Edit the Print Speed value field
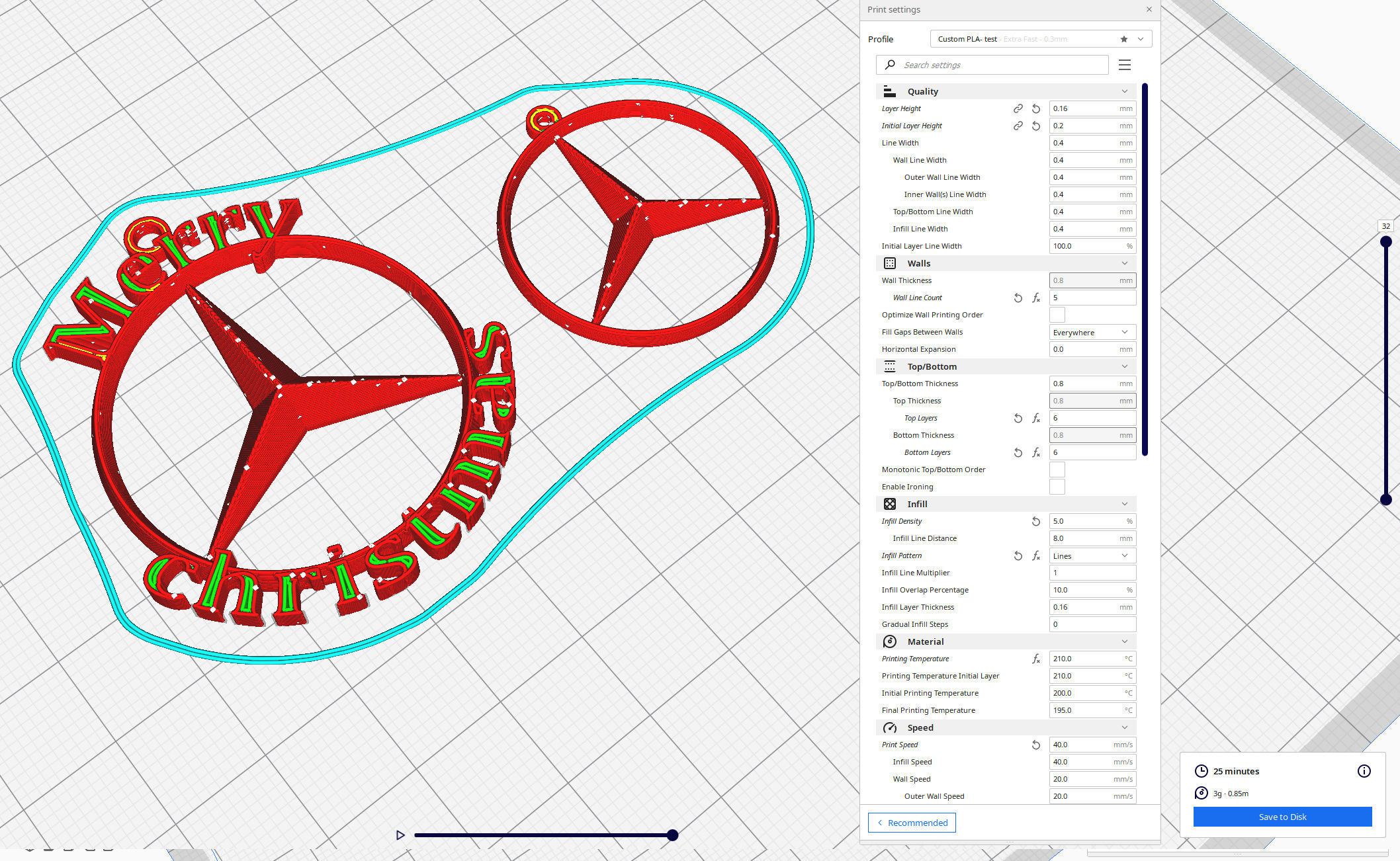Viewport: 1400px width, 861px height. tap(1092, 745)
